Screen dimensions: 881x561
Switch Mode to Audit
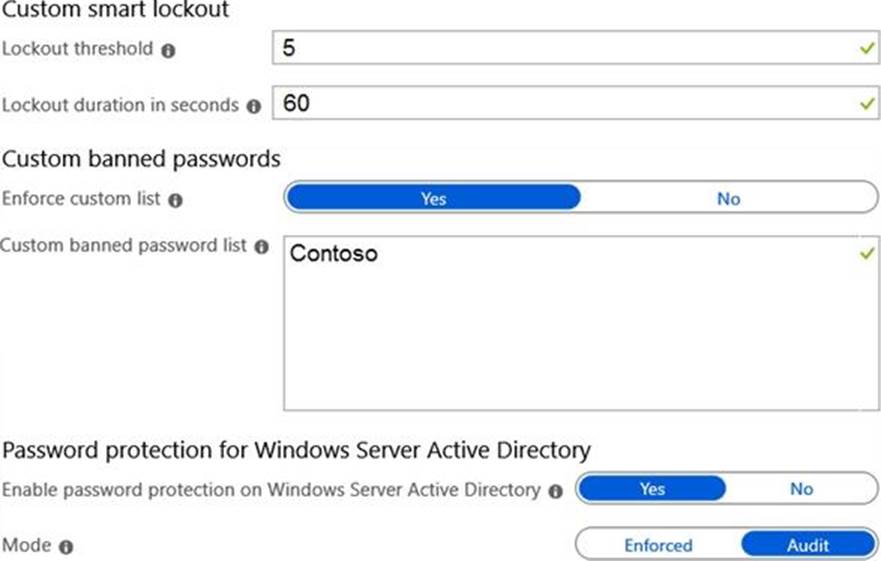[808, 545]
